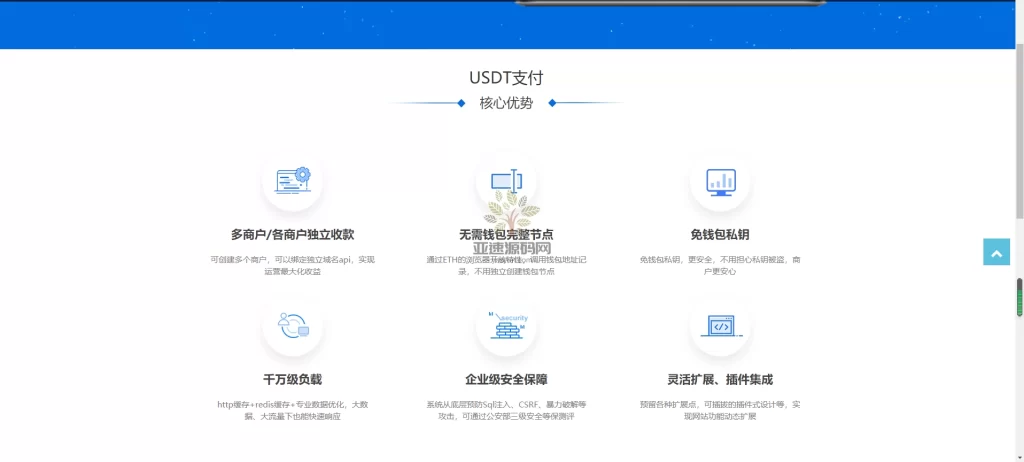Click the heading 多商户/各商户独立收款

(293, 235)
